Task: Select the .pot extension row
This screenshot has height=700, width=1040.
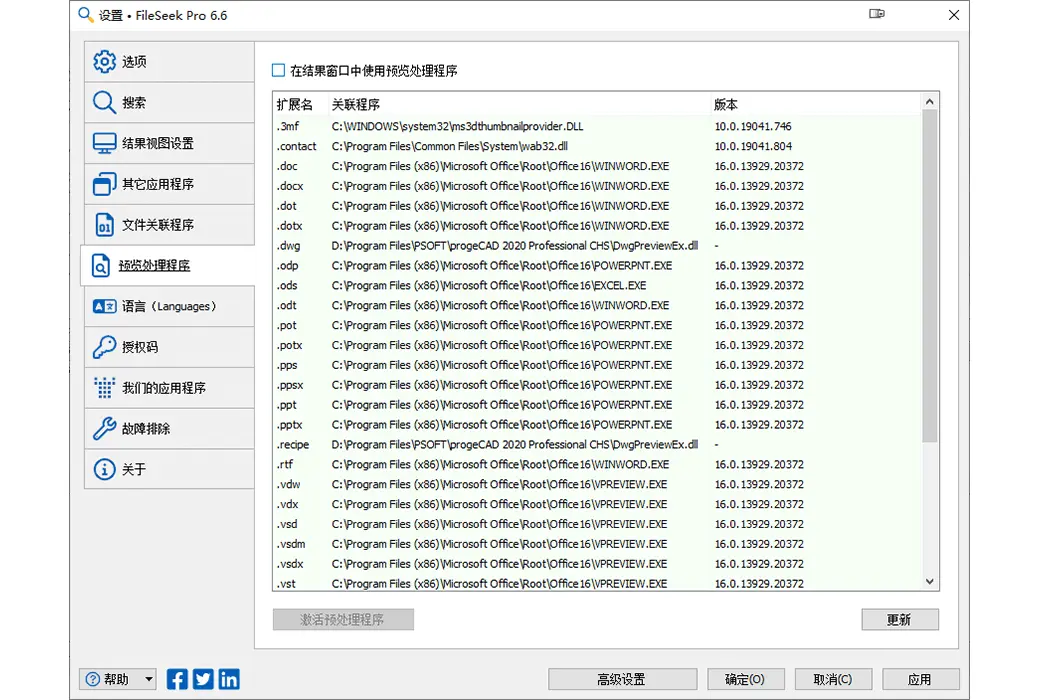Action: 597,325
